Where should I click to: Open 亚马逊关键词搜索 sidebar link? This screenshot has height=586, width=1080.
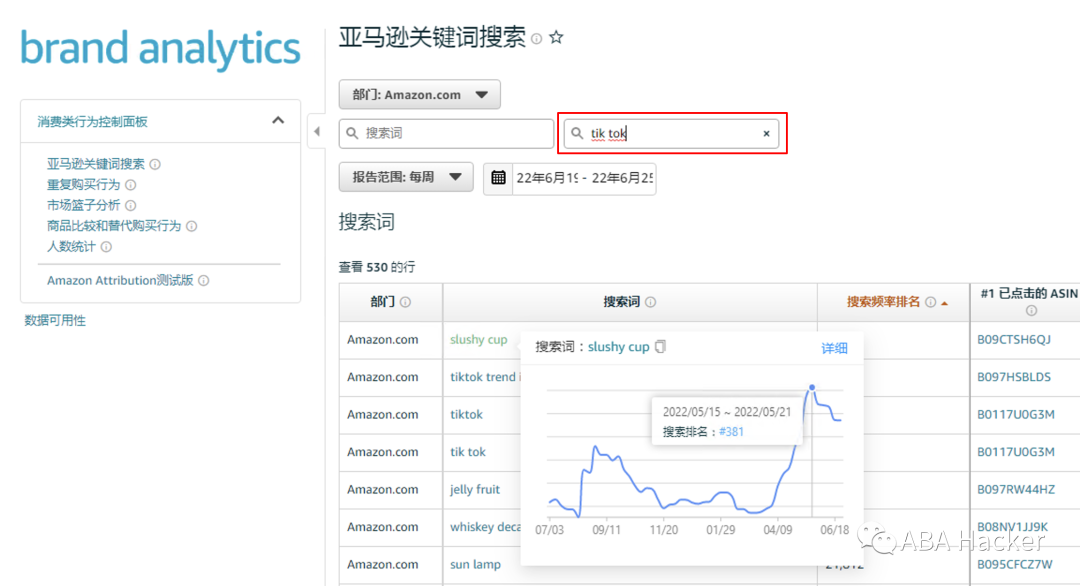click(x=96, y=164)
